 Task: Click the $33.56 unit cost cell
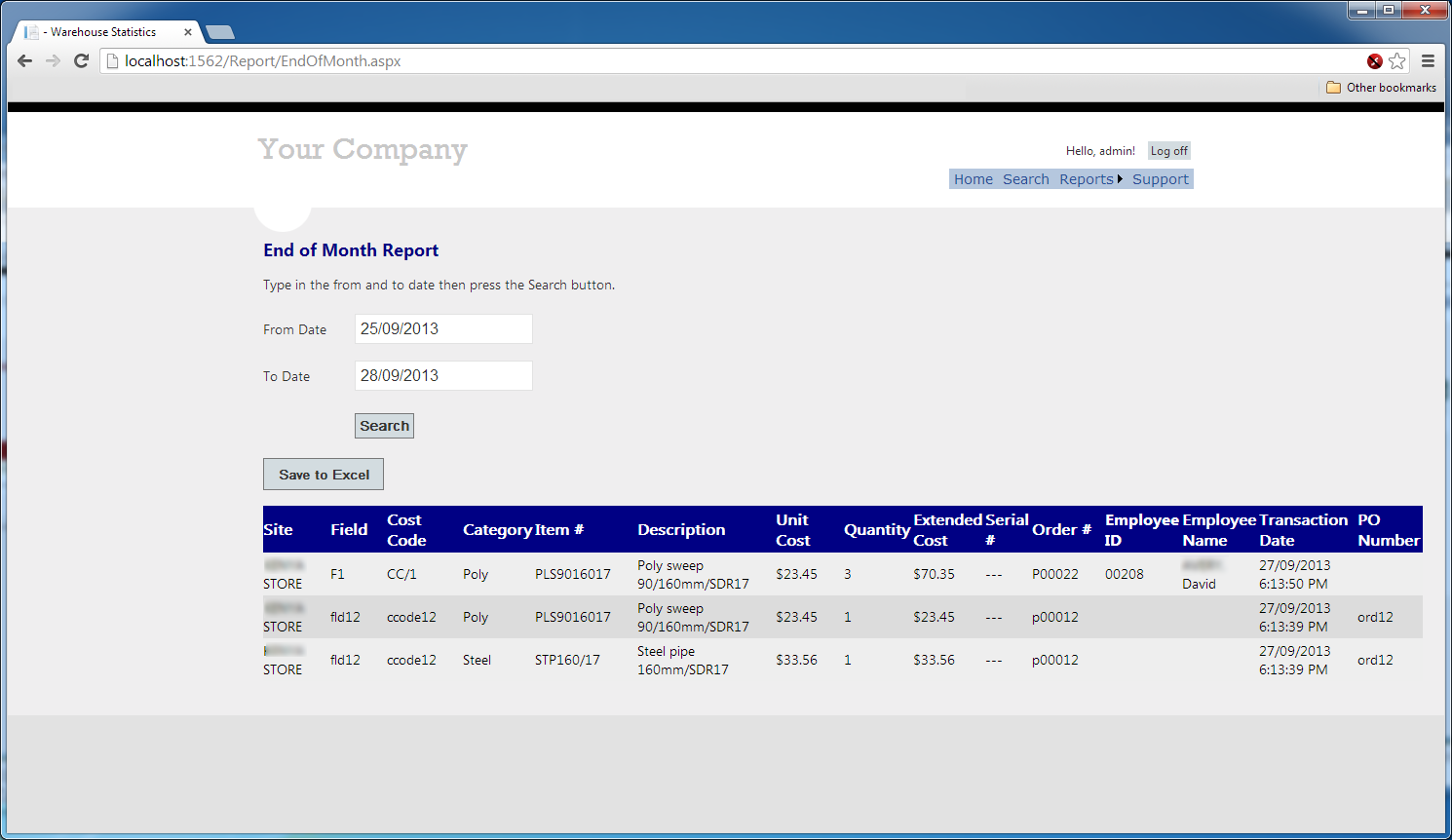(x=797, y=660)
